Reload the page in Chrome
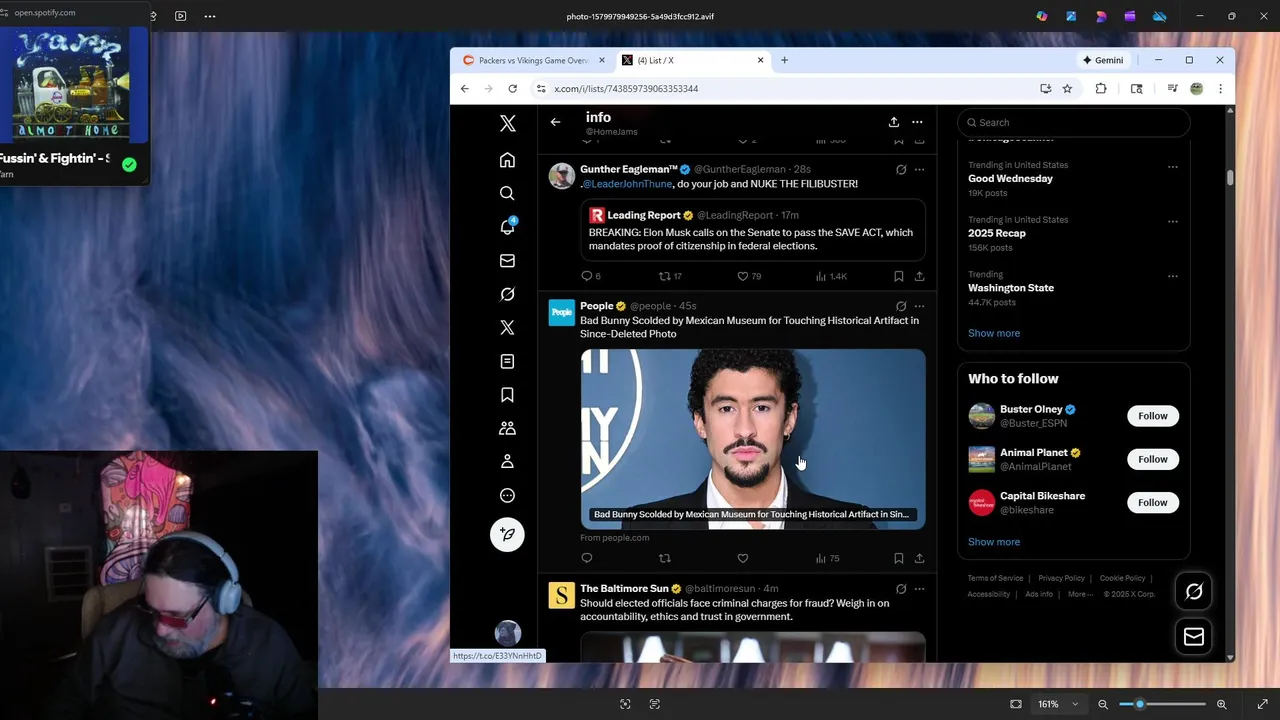 (512, 89)
